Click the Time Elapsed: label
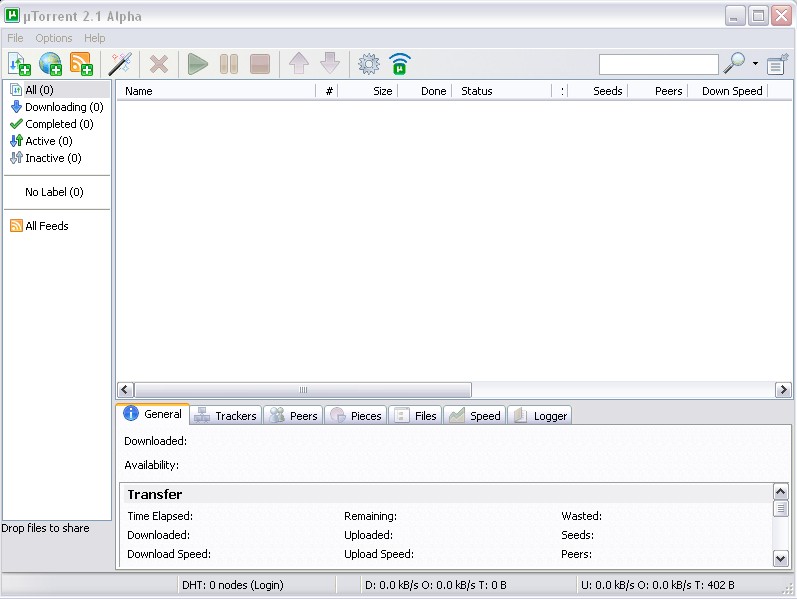797x599 pixels. [x=160, y=516]
